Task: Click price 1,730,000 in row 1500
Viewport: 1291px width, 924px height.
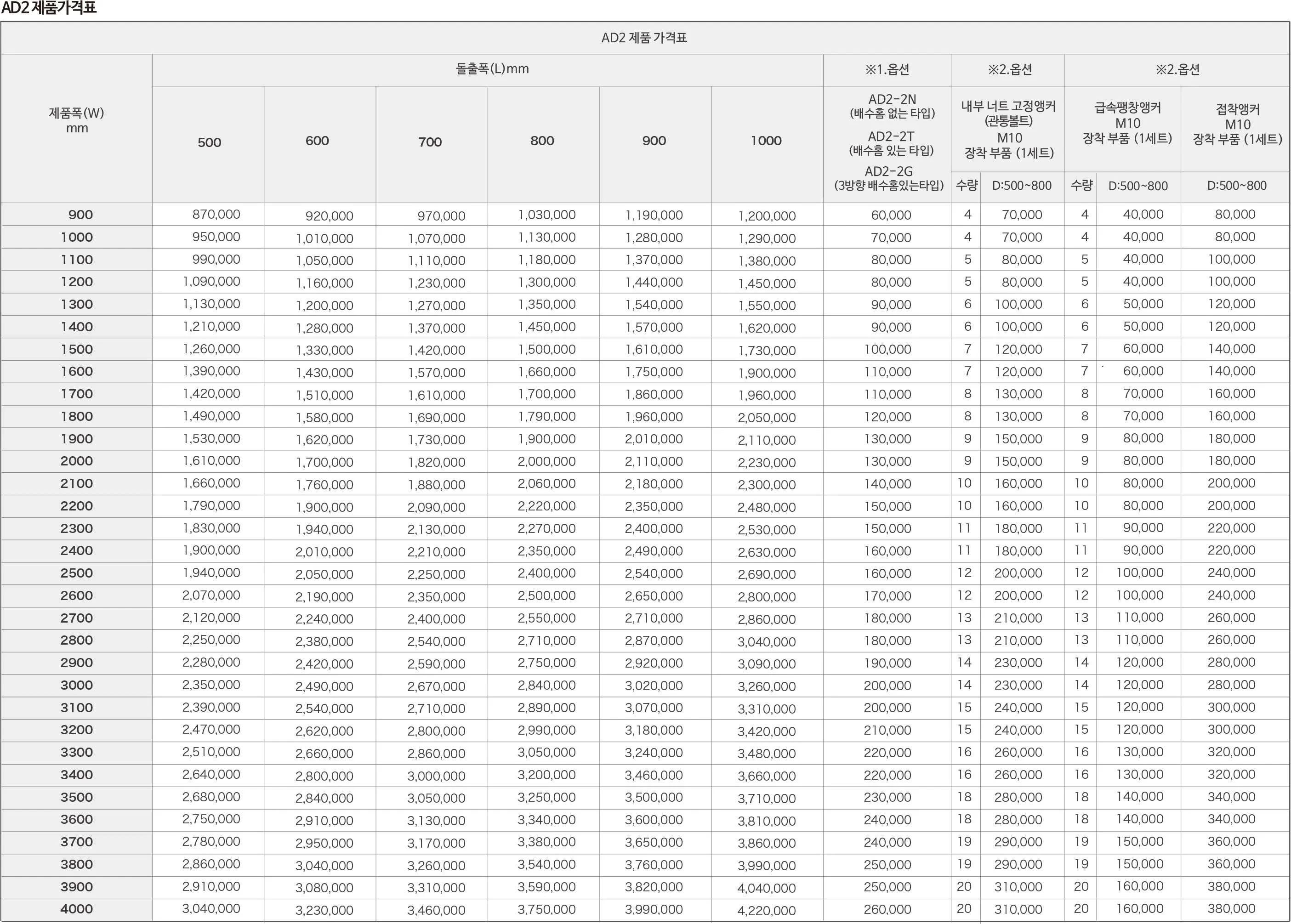Action: [x=767, y=351]
